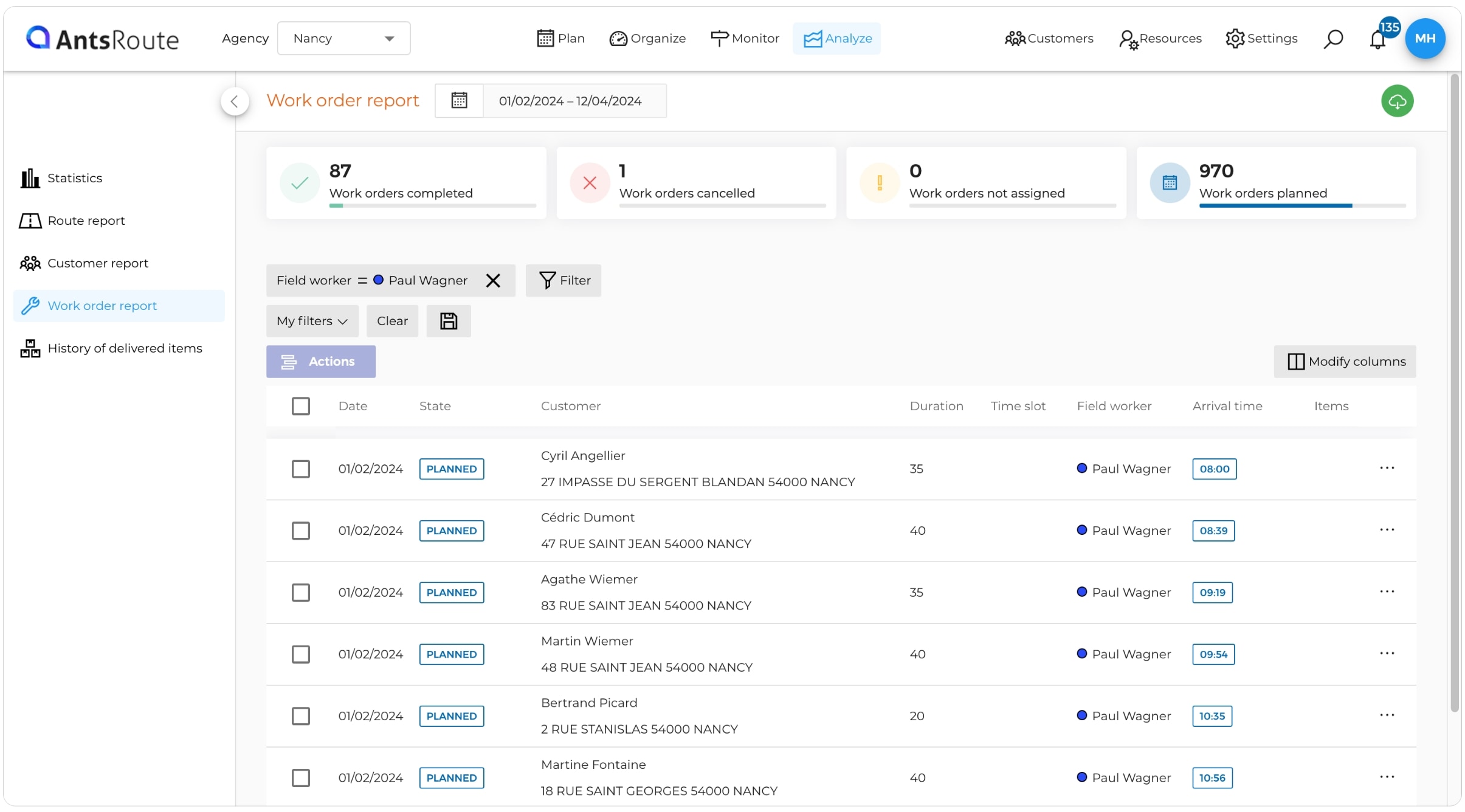The width and height of the screenshot is (1465, 812).
Task: Click the AntsRoute logo
Action: (x=102, y=39)
